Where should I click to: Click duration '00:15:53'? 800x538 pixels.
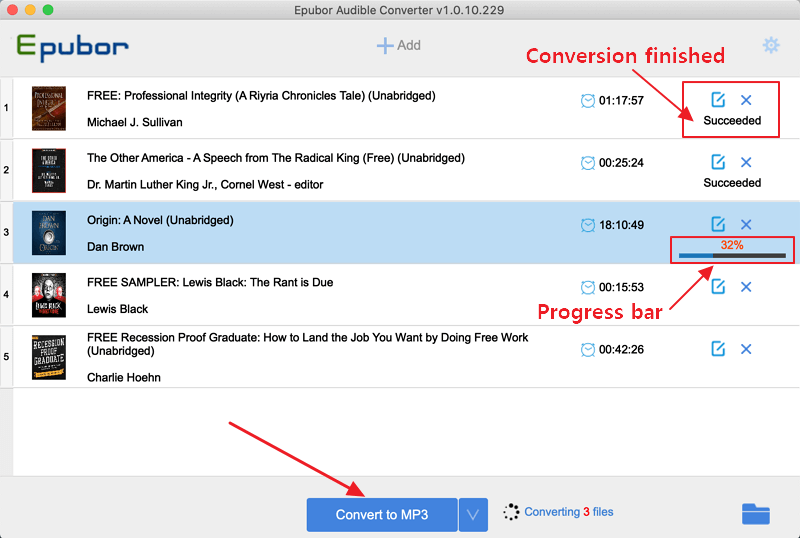point(621,287)
